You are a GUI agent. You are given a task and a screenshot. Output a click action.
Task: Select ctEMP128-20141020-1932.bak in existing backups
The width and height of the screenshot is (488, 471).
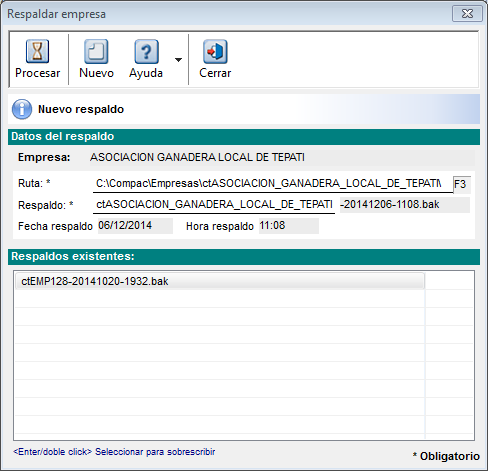point(220,281)
